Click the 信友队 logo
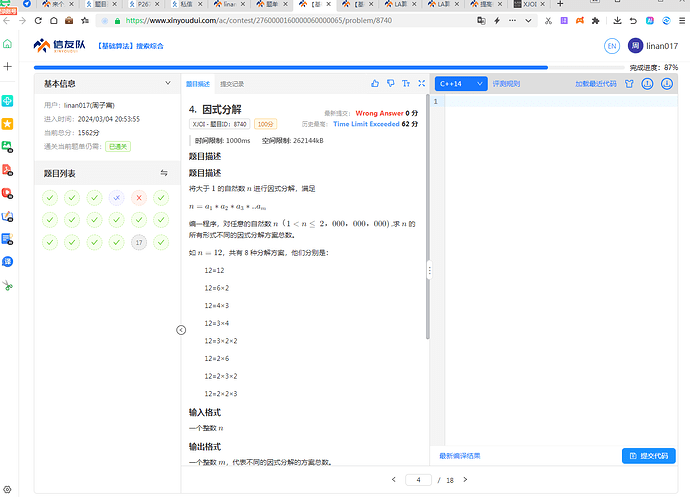Screen dimensions: 690x497 coord(59,45)
